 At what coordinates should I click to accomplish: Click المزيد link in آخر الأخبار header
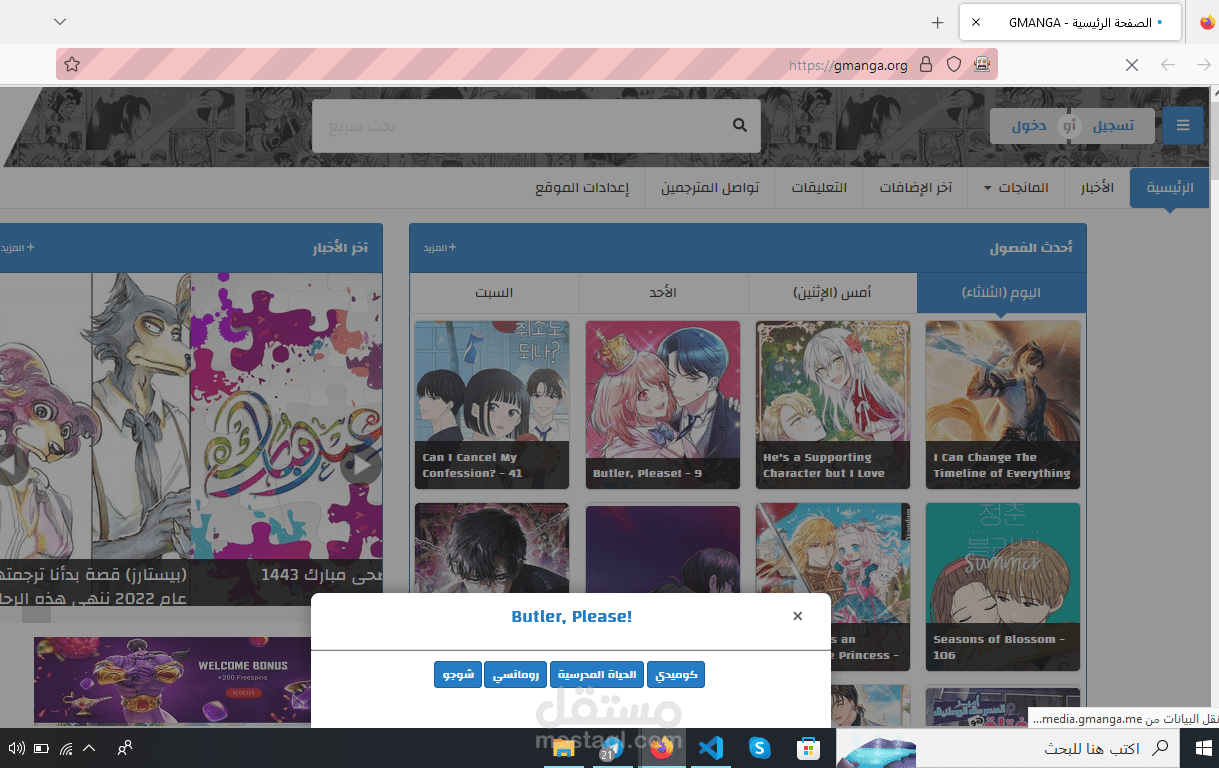pyautogui.click(x=17, y=247)
